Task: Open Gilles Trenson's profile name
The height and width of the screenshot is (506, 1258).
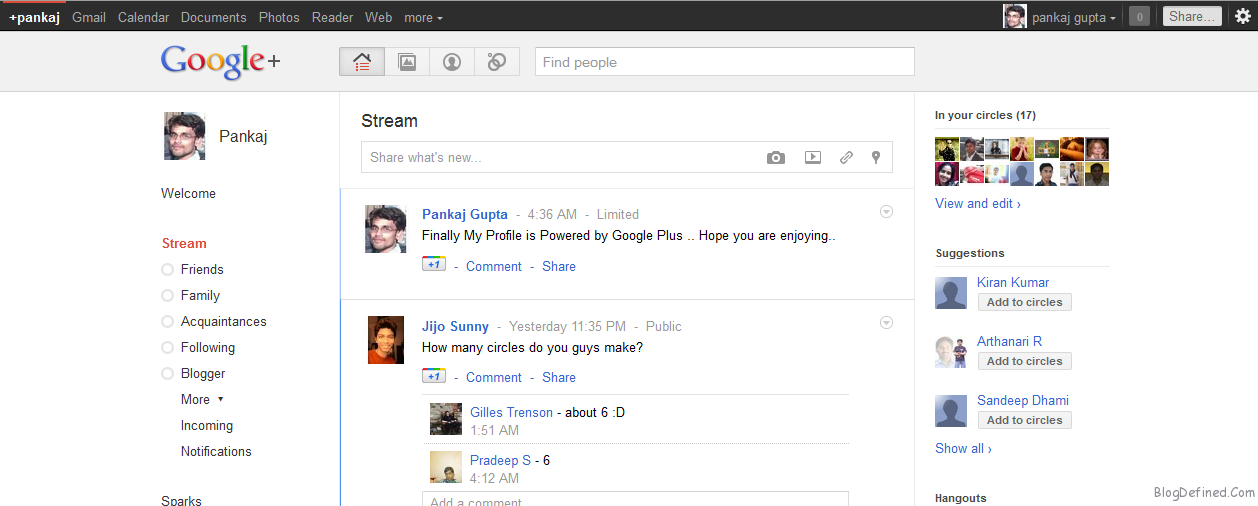Action: point(511,412)
